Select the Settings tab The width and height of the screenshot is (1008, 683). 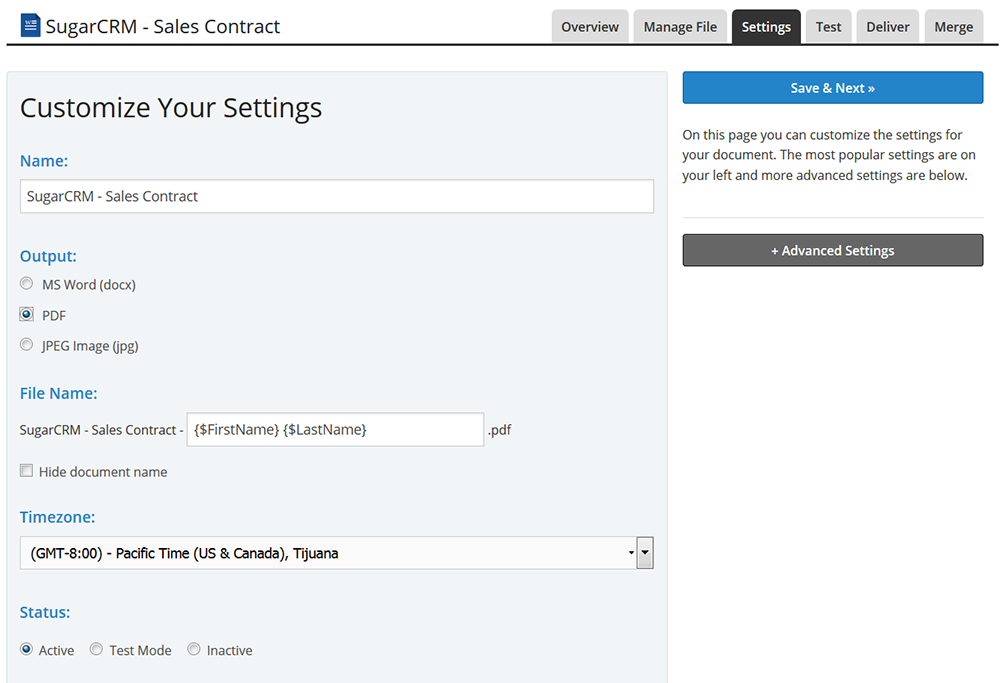pos(766,27)
